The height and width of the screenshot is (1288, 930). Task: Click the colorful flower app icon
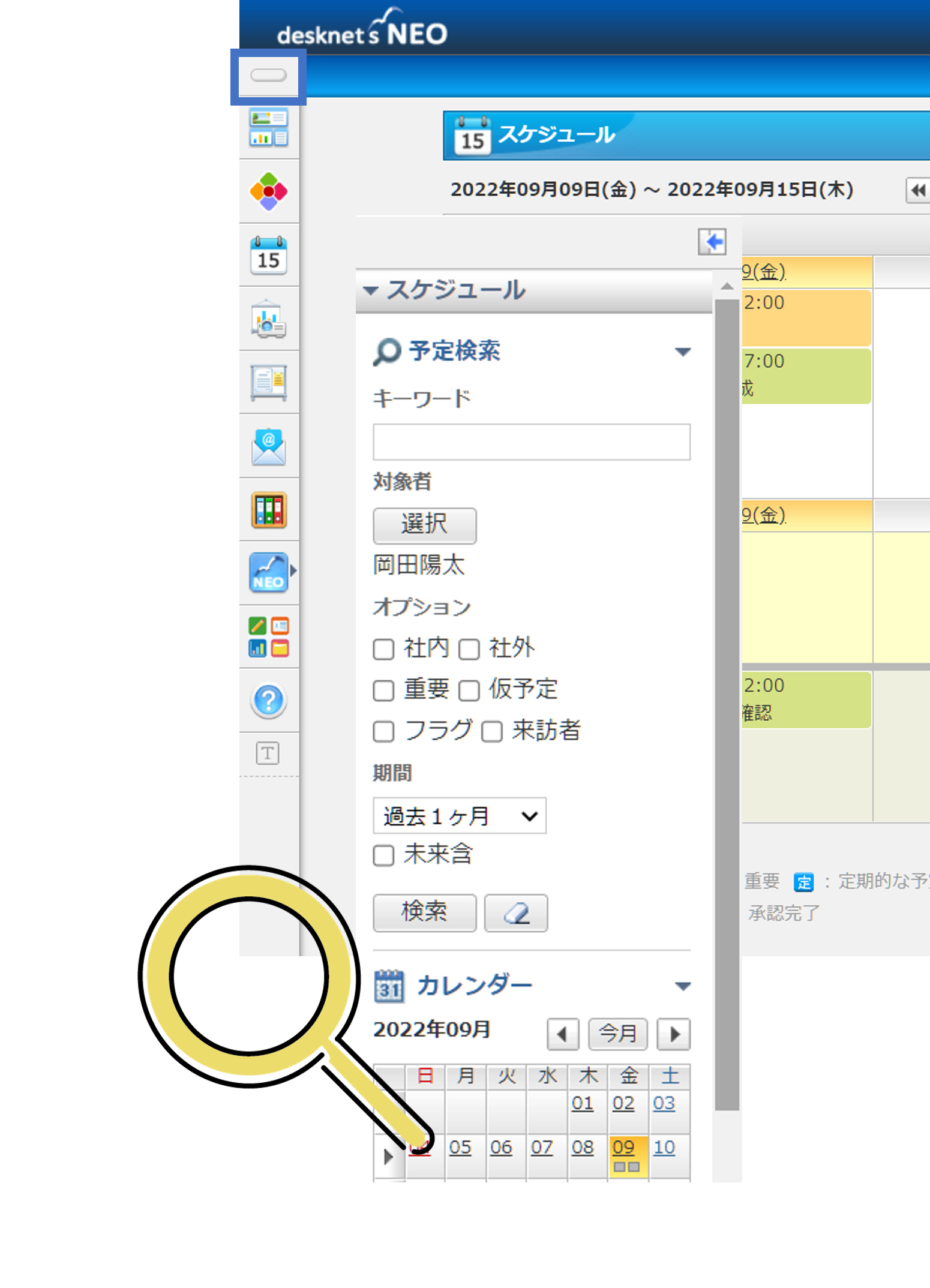268,192
